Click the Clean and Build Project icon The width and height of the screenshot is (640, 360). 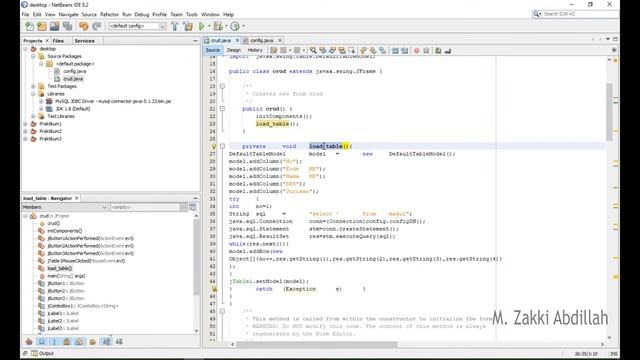(x=188, y=26)
